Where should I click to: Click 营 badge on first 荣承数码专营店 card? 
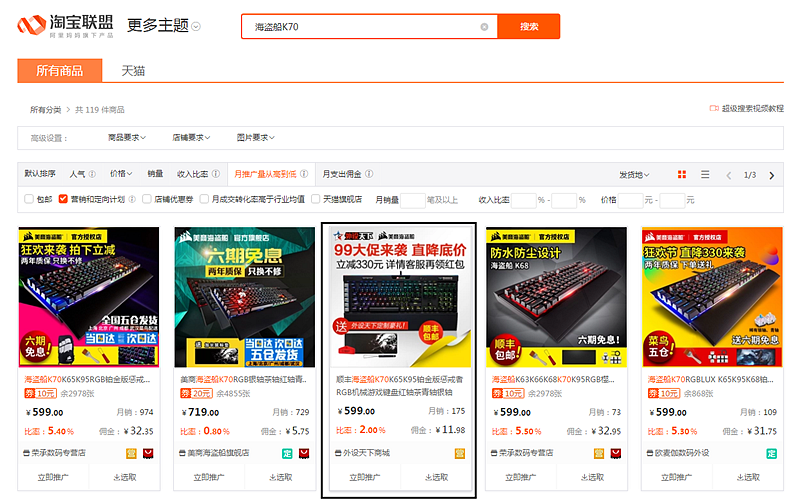(132, 453)
